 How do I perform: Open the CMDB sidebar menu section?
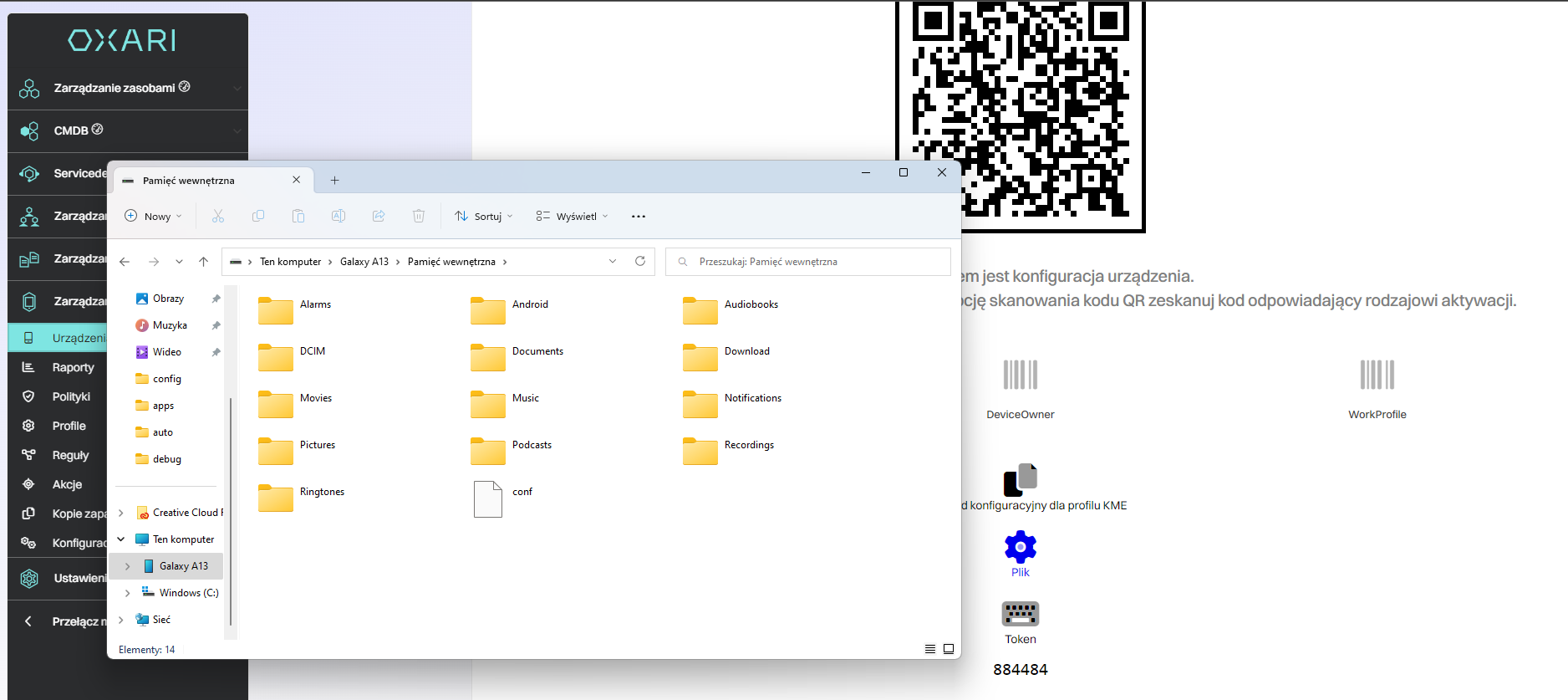point(71,130)
